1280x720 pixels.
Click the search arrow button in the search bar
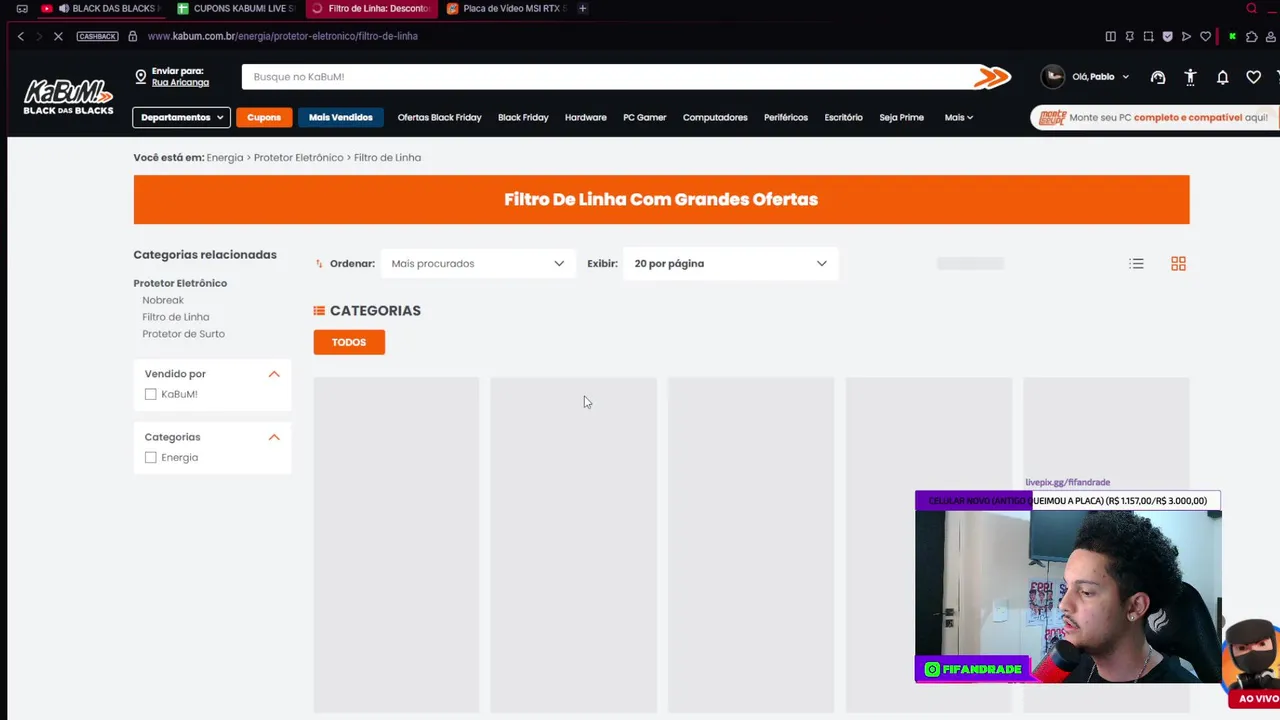point(992,77)
